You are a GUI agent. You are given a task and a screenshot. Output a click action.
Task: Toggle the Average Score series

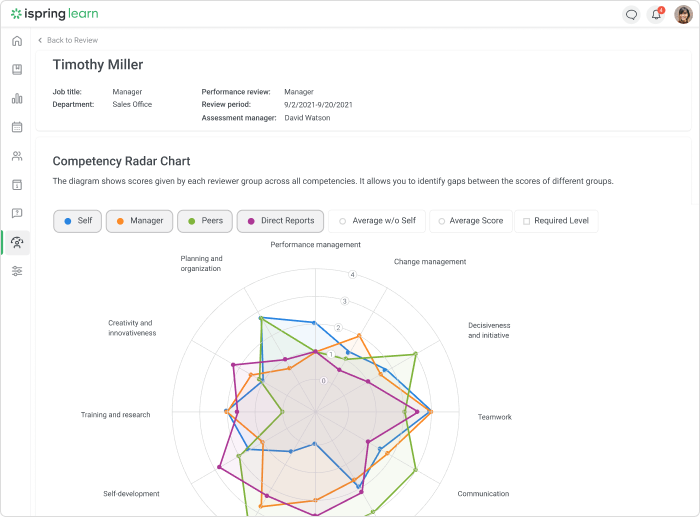pyautogui.click(x=470, y=221)
